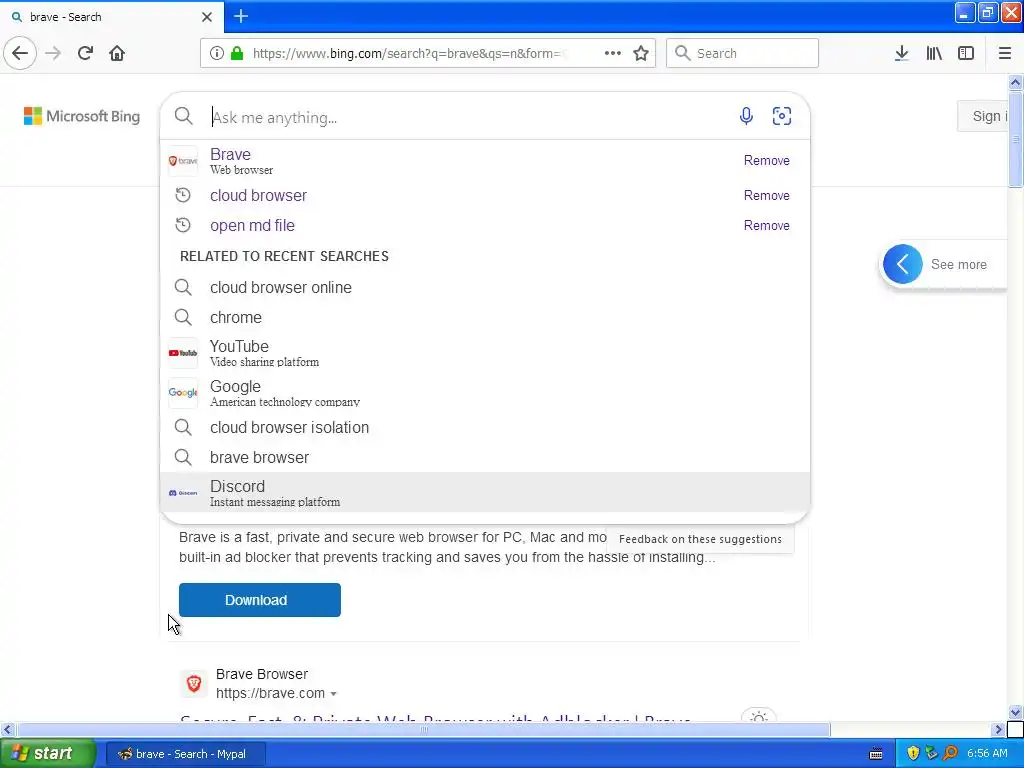Click brave - Search - Mypal taskbar button
This screenshot has width=1024, height=768.
(x=186, y=754)
